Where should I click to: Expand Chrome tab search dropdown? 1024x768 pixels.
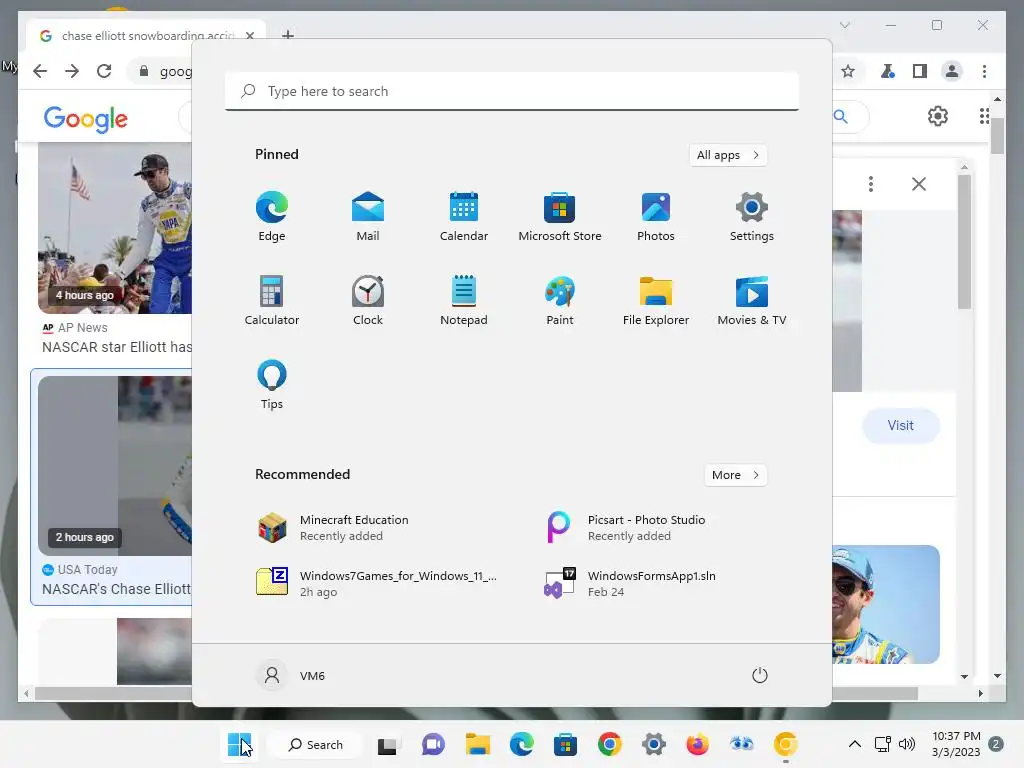click(x=844, y=25)
